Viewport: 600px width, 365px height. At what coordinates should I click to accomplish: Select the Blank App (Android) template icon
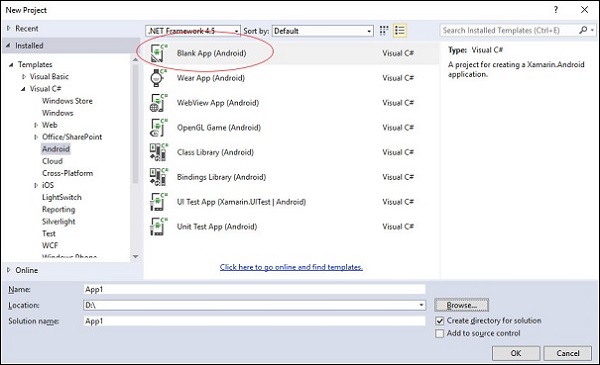click(x=158, y=53)
